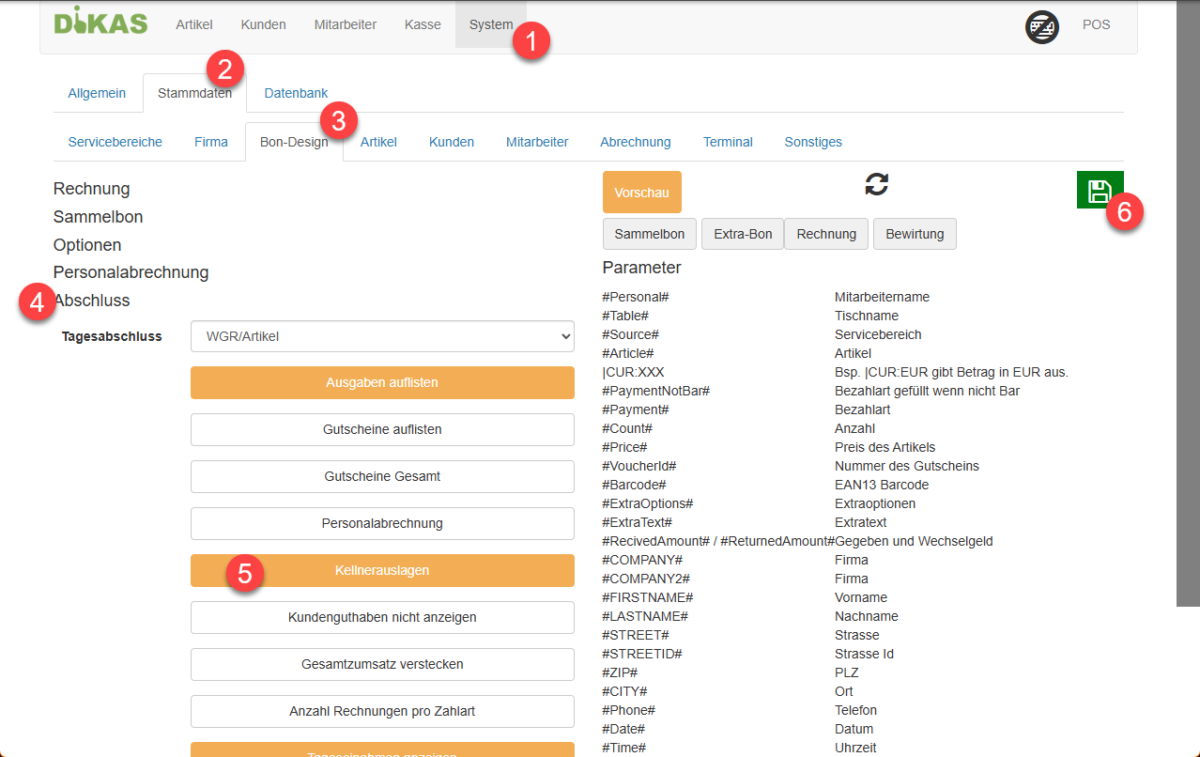1200x757 pixels.
Task: Select the Extra-Bon button
Action: click(742, 234)
